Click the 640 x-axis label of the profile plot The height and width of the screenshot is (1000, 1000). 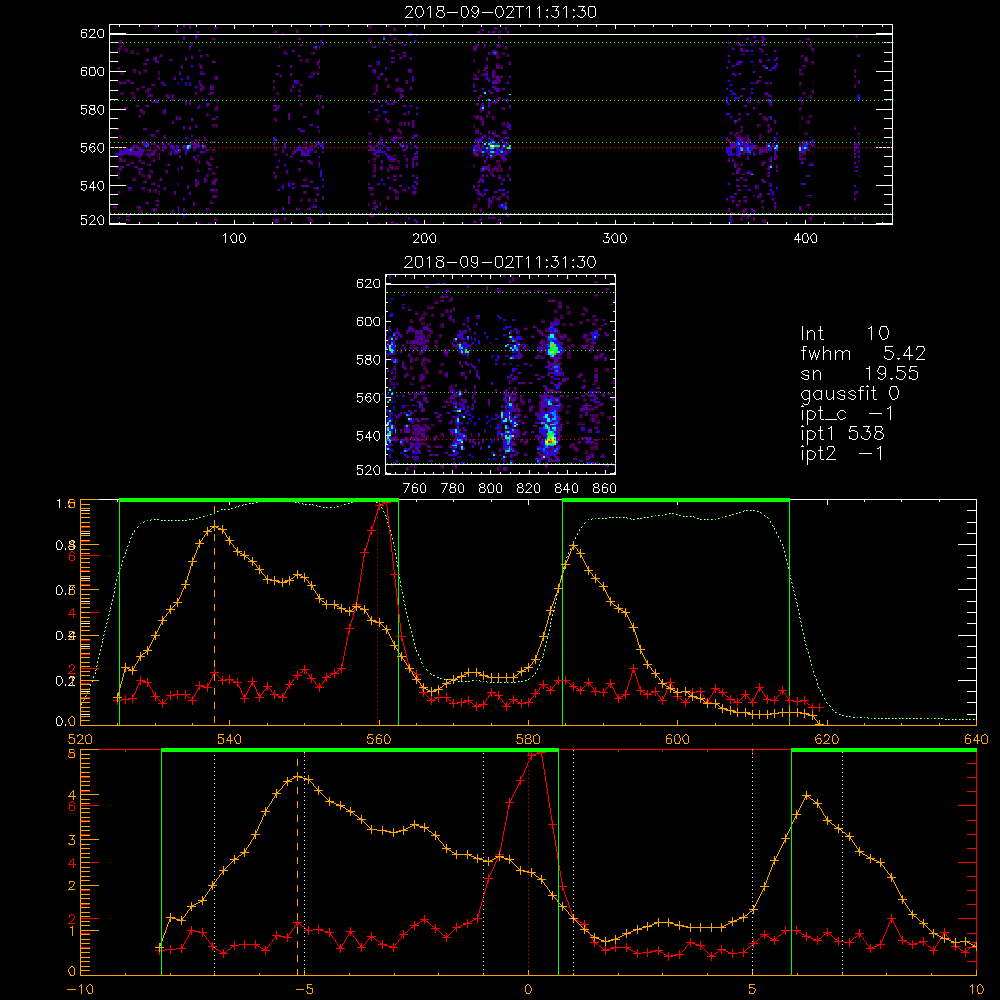point(976,740)
